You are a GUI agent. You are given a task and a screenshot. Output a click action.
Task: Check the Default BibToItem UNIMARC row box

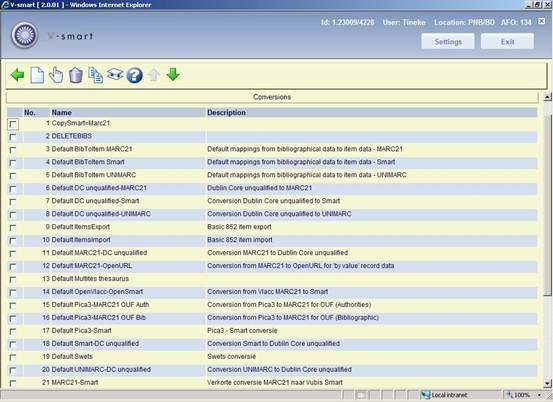(x=13, y=176)
